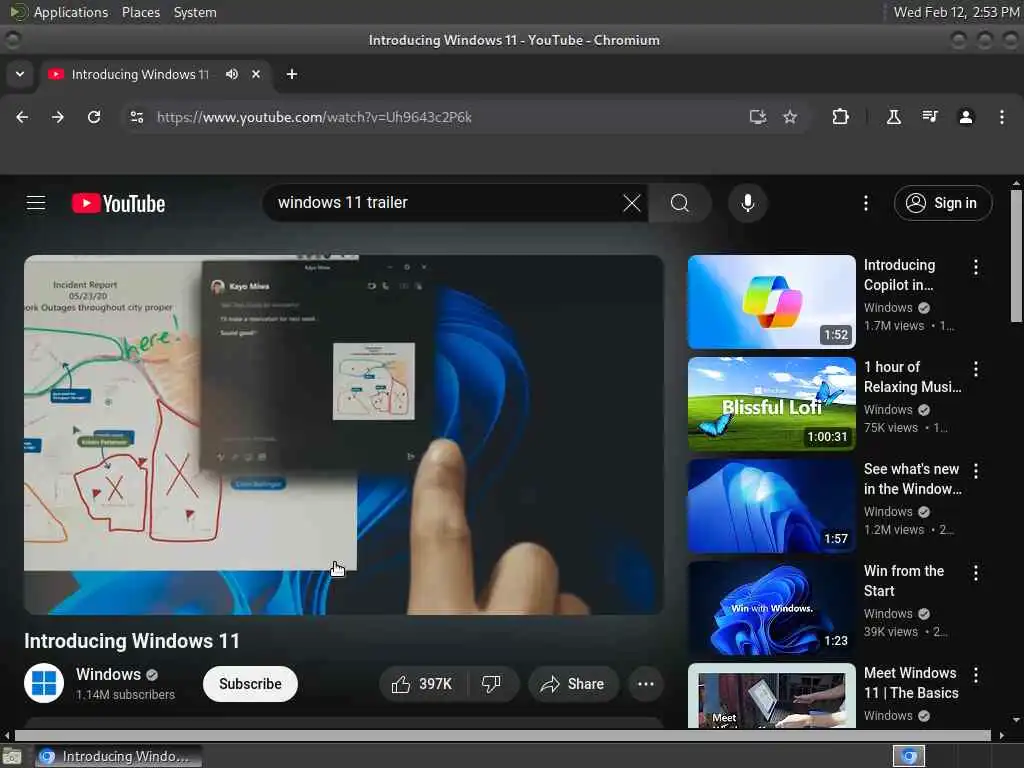Open the 1:57 Windows bloom thumbnail

click(x=771, y=505)
